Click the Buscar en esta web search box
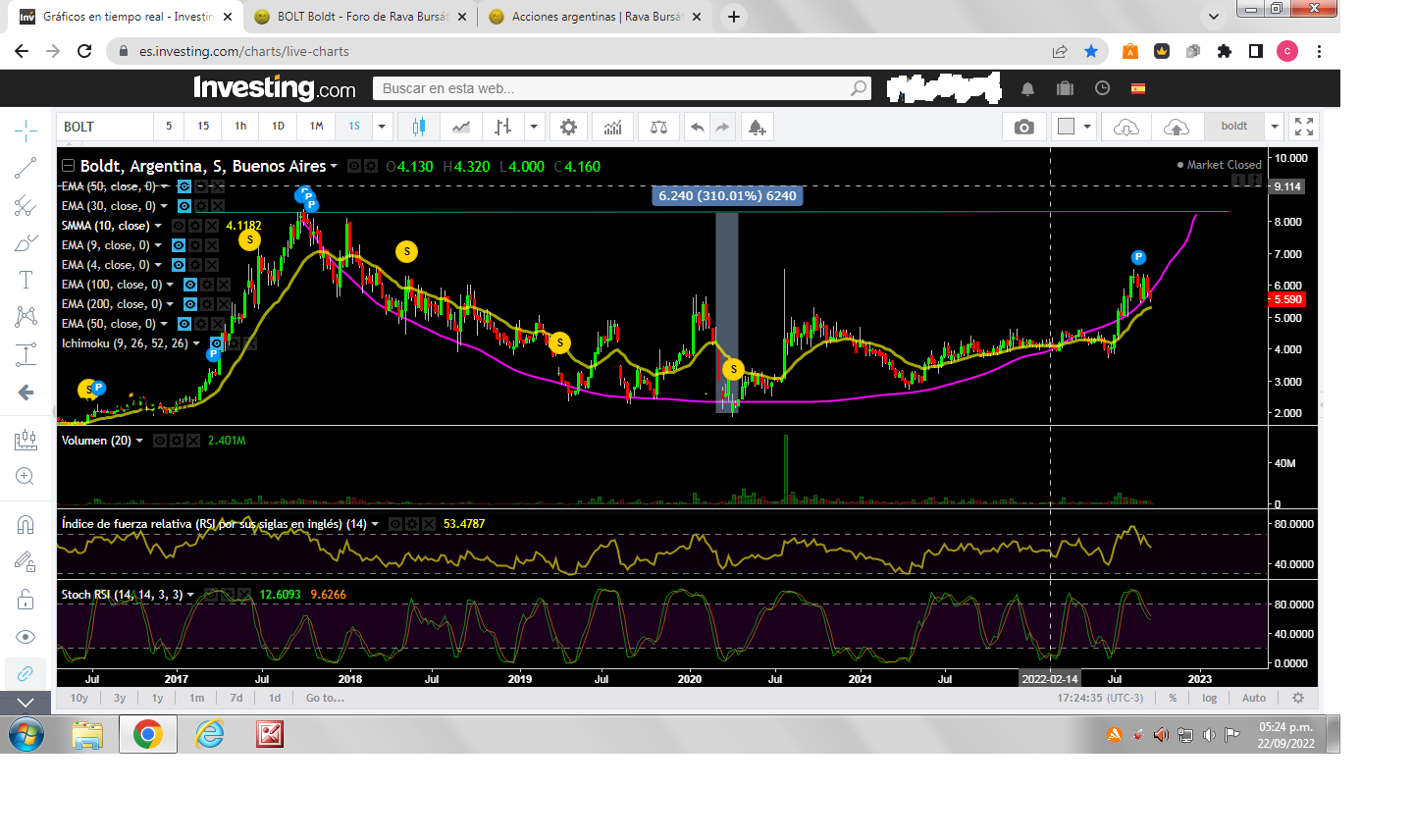The height and width of the screenshot is (840, 1413). pos(621,88)
